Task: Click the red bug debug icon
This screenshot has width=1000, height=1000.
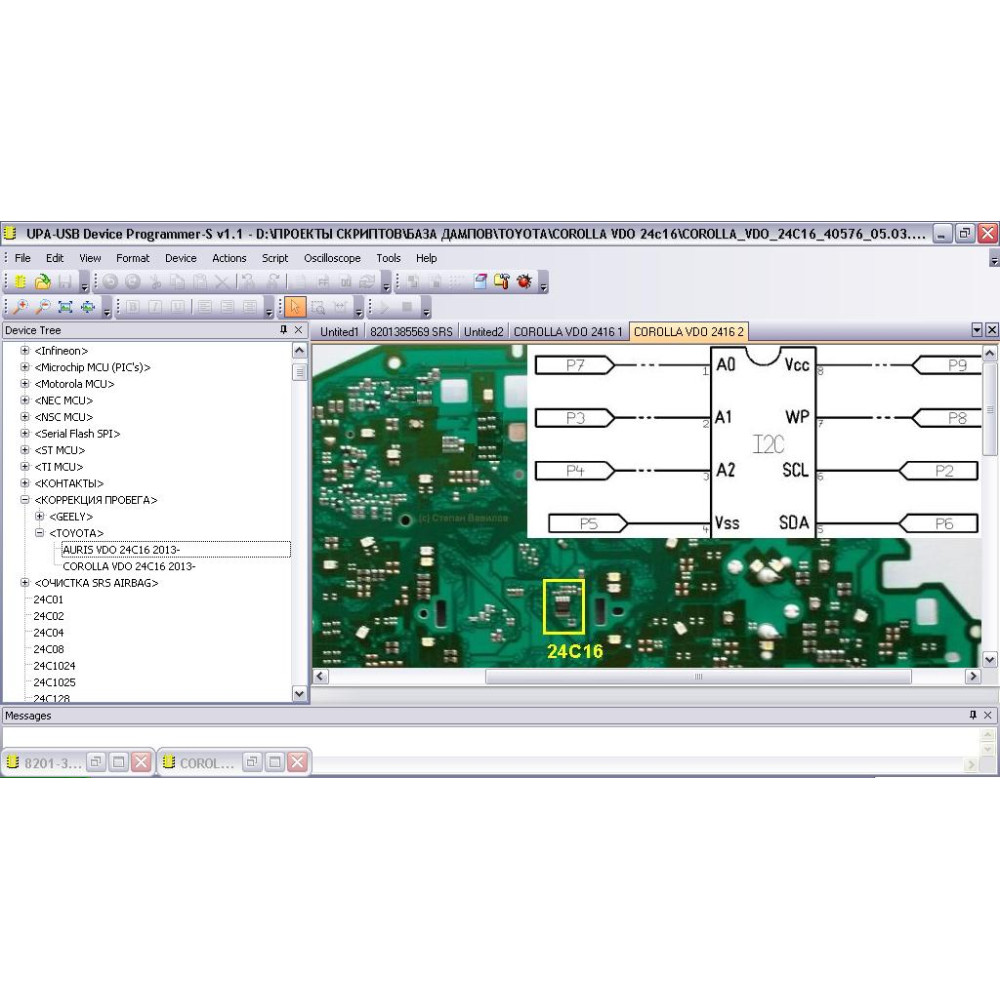Action: 524,281
